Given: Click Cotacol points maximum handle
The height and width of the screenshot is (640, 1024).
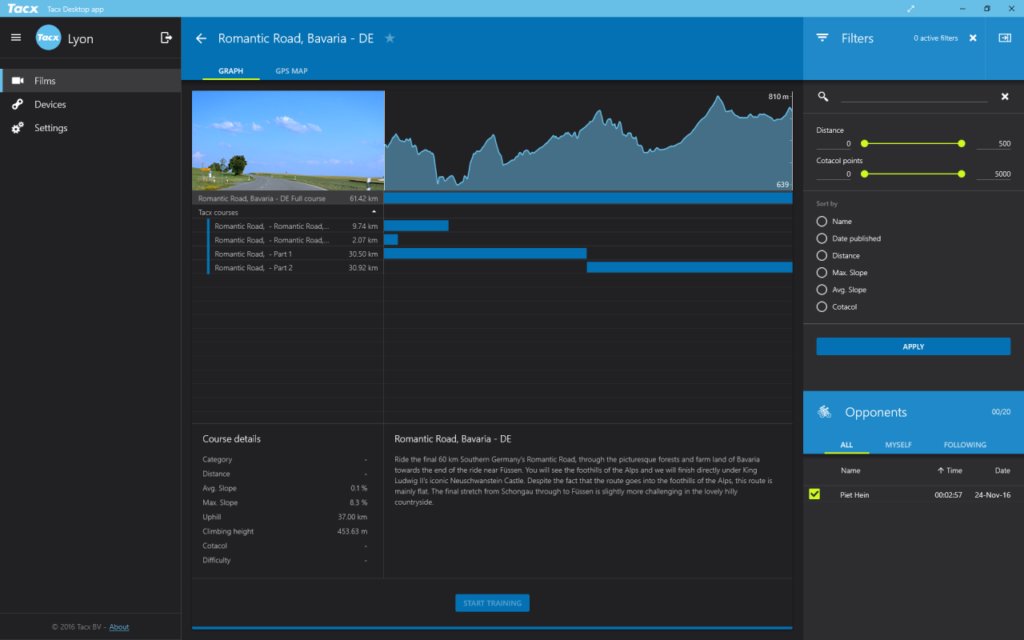Looking at the screenshot, I should tap(961, 174).
